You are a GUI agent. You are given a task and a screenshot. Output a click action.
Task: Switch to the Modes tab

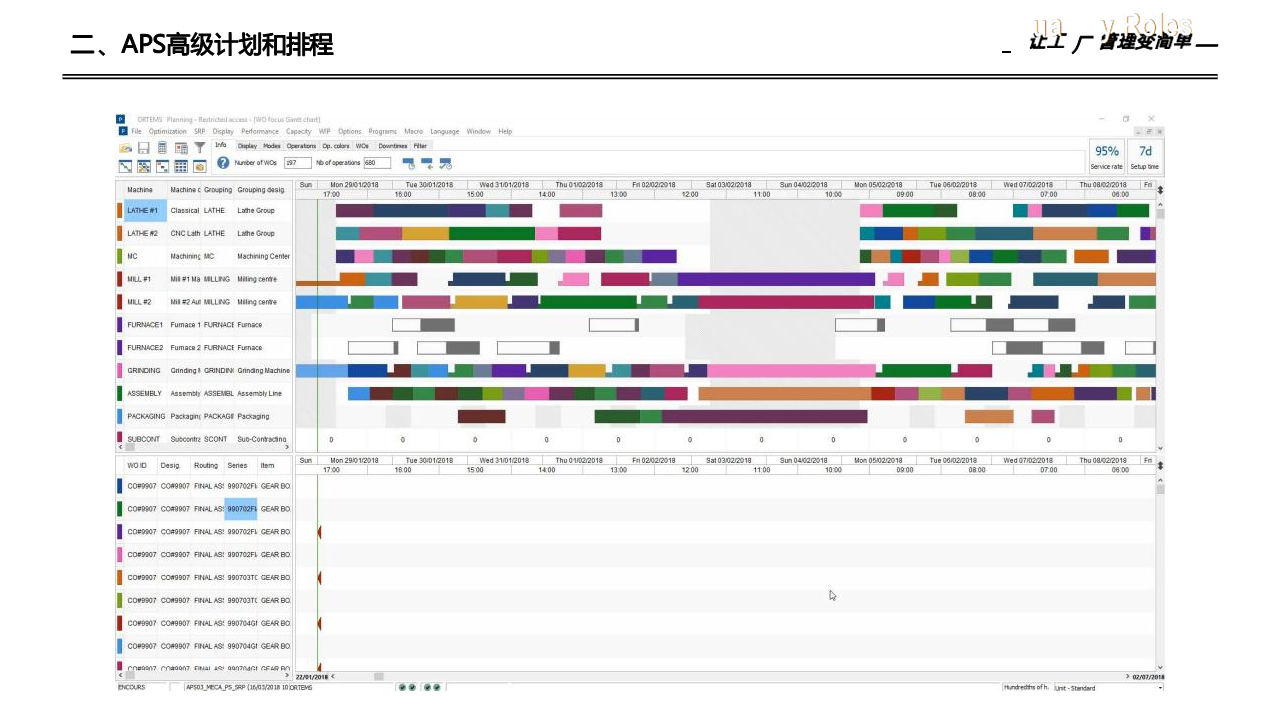272,146
